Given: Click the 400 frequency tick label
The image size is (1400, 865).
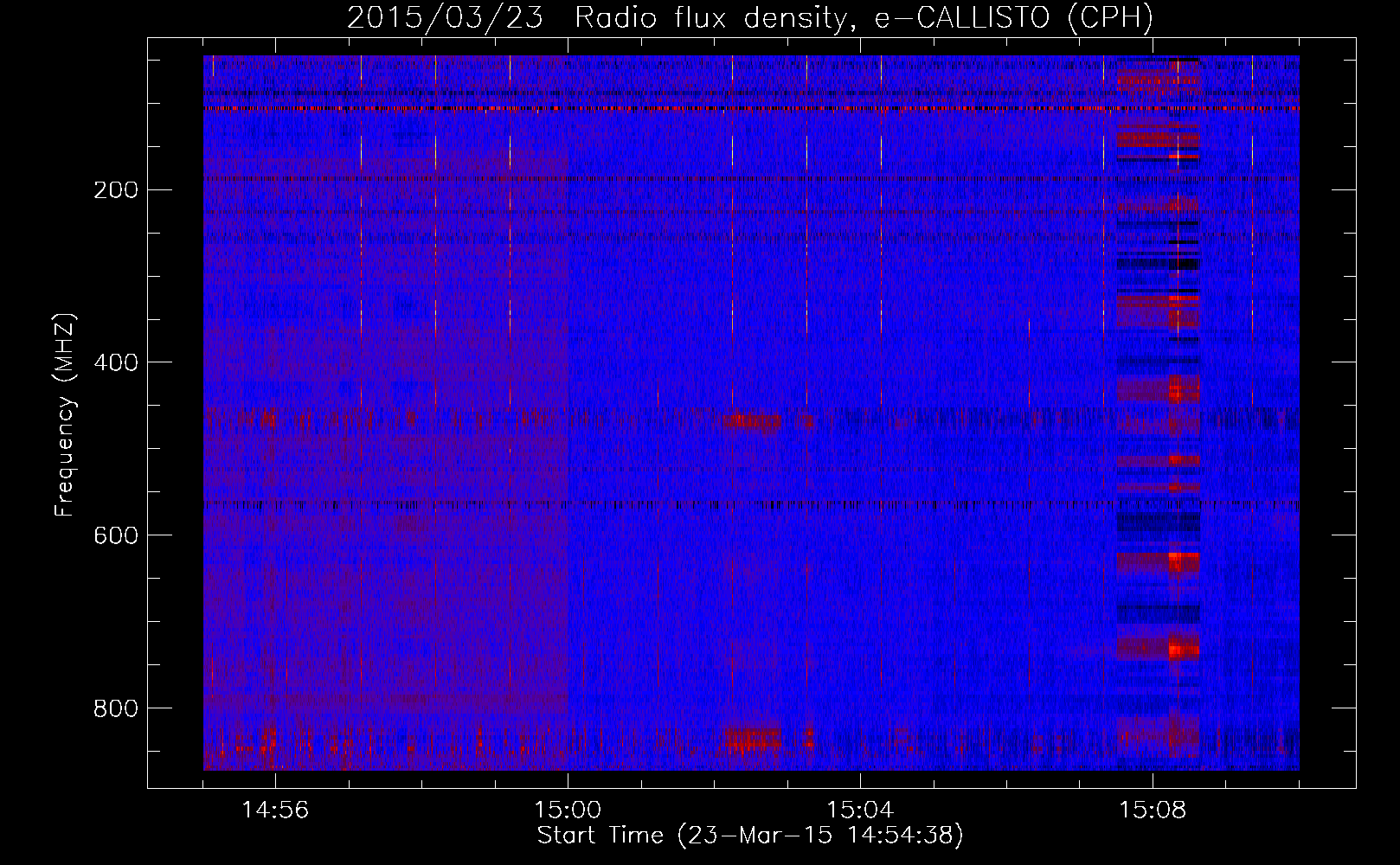Looking at the screenshot, I should 116,363.
